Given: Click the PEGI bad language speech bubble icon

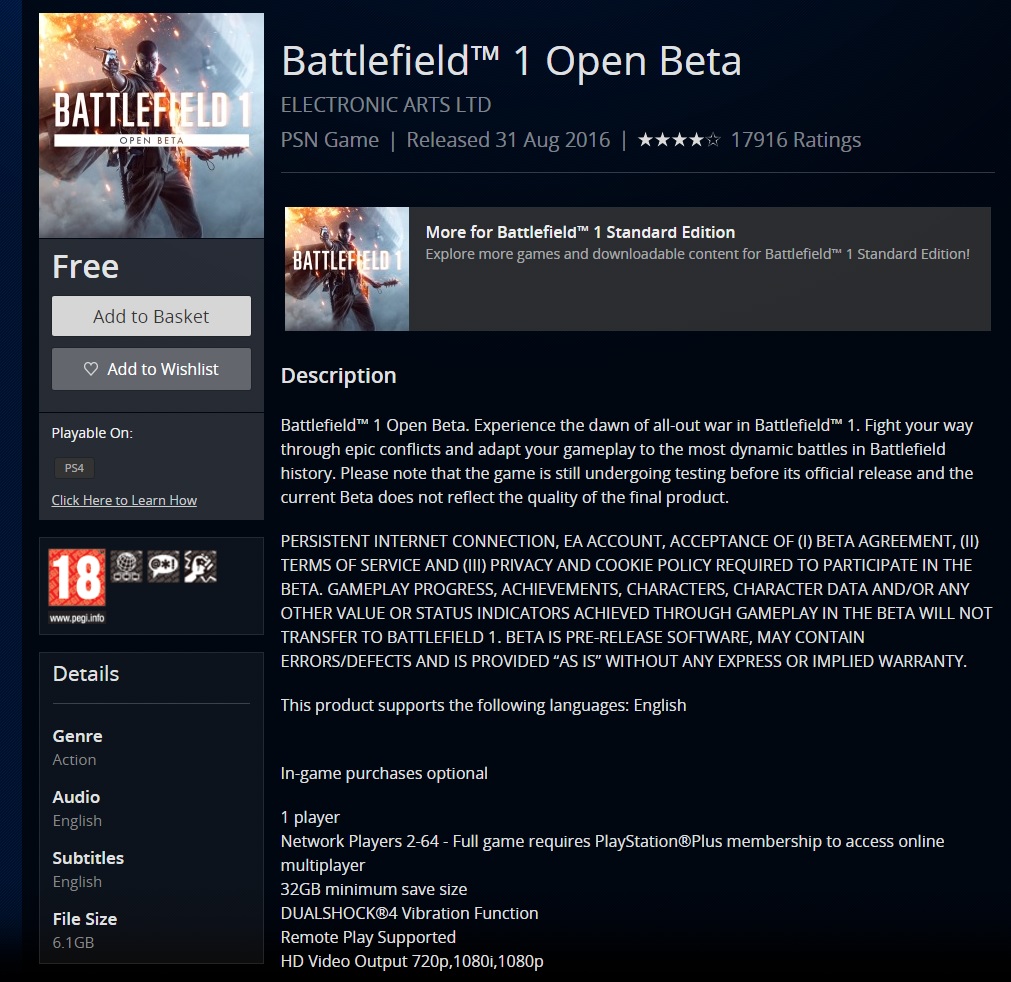Looking at the screenshot, I should [x=163, y=567].
